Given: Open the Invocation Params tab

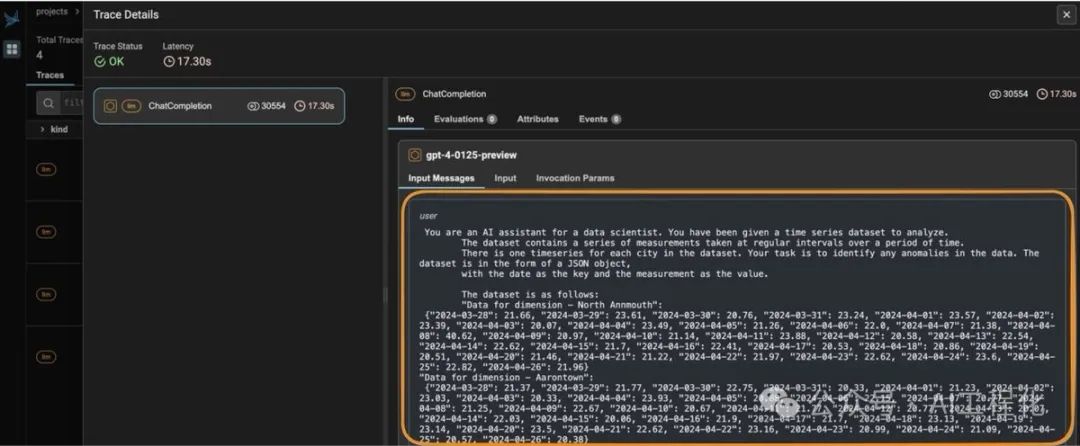Looking at the screenshot, I should [x=575, y=178].
